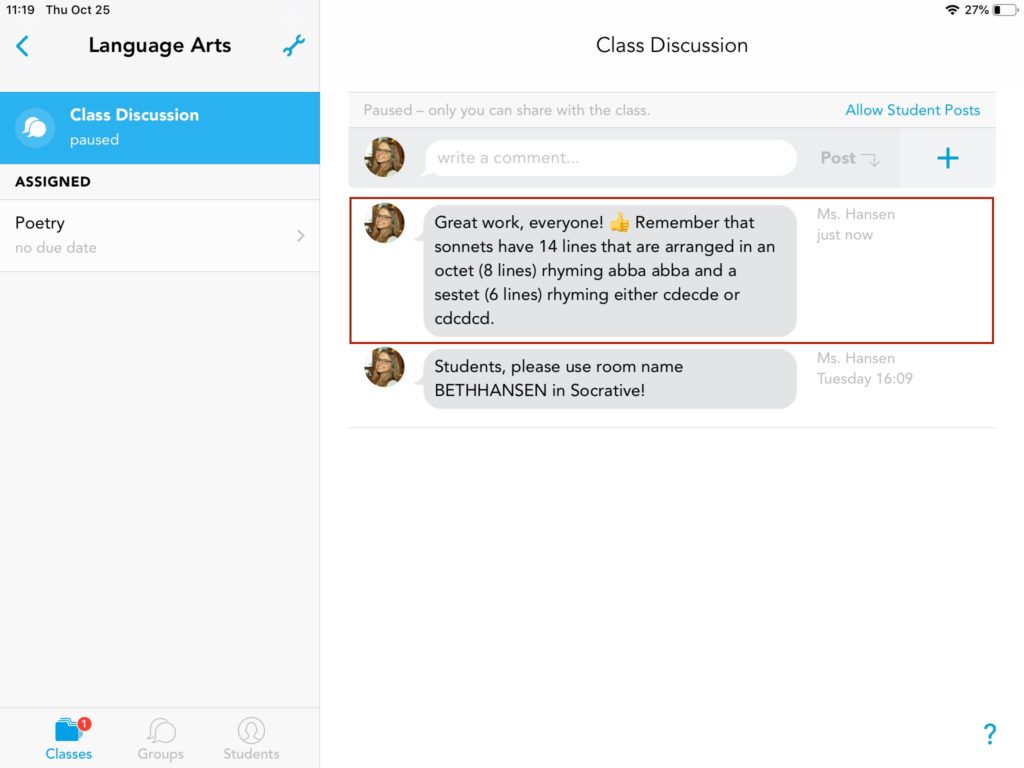This screenshot has height=768, width=1024.
Task: Open help with the question mark icon
Action: [x=989, y=734]
